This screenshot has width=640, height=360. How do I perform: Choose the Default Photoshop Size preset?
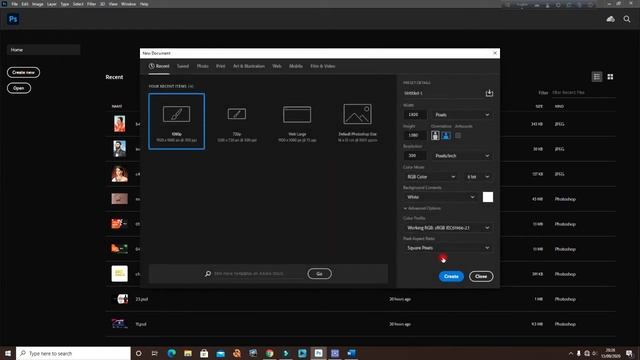[x=358, y=121]
